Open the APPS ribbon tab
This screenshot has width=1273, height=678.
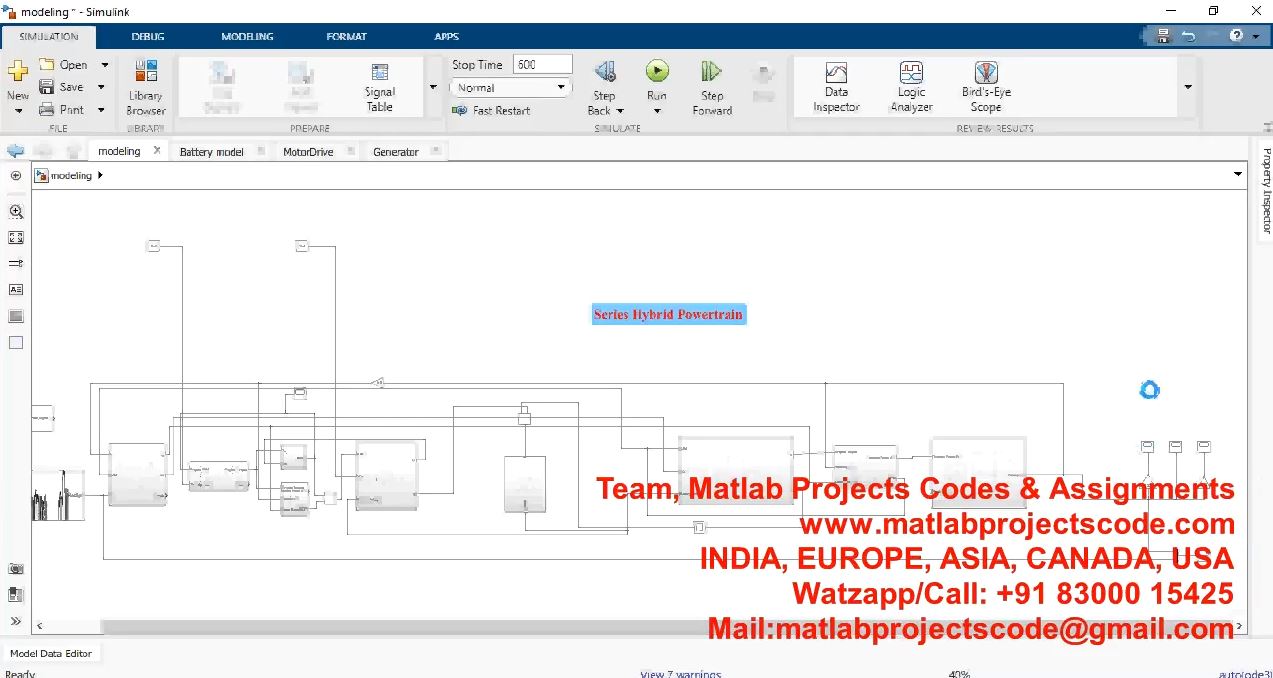click(446, 36)
